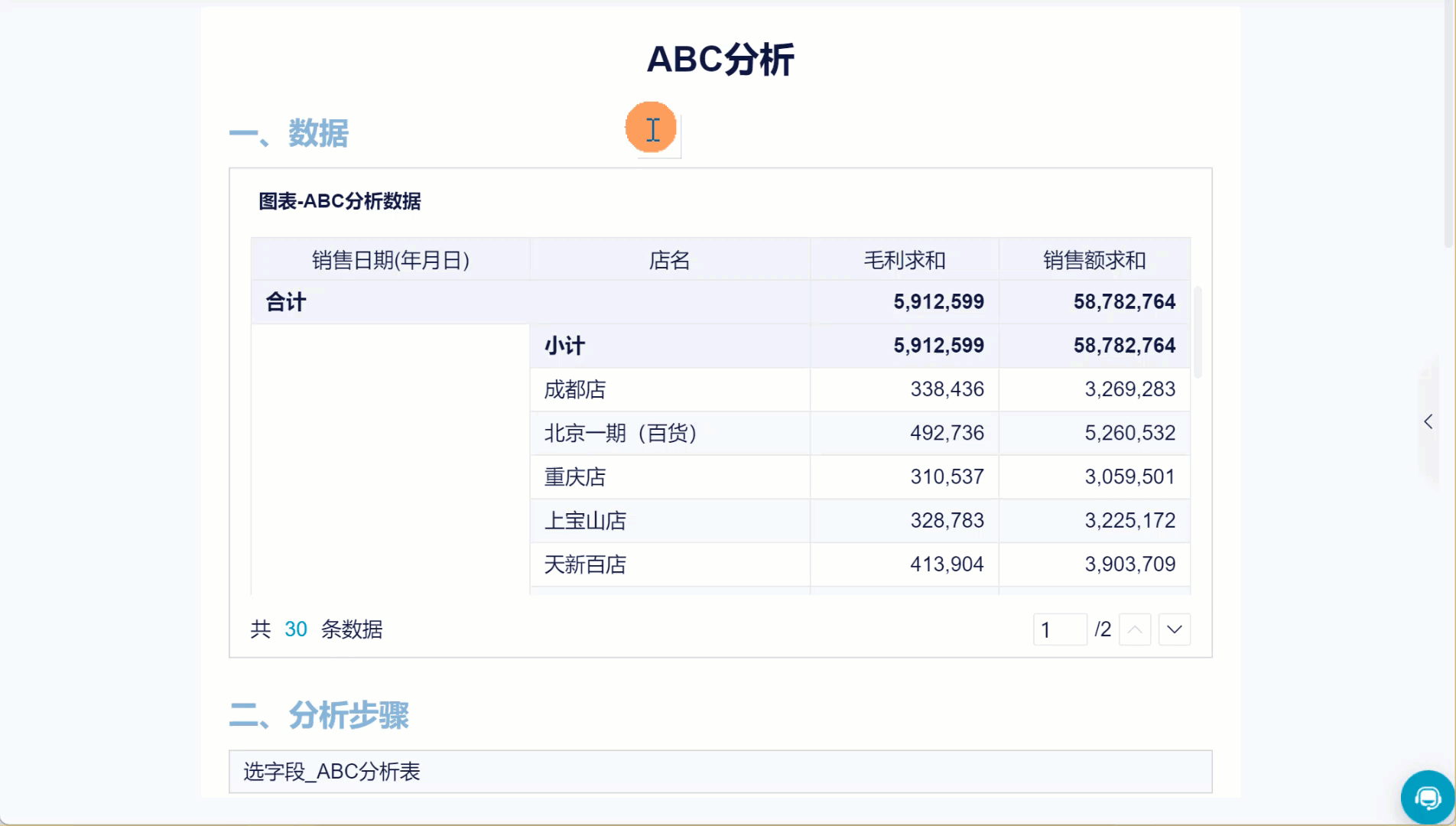Expand the right side panel chevron

[1428, 421]
